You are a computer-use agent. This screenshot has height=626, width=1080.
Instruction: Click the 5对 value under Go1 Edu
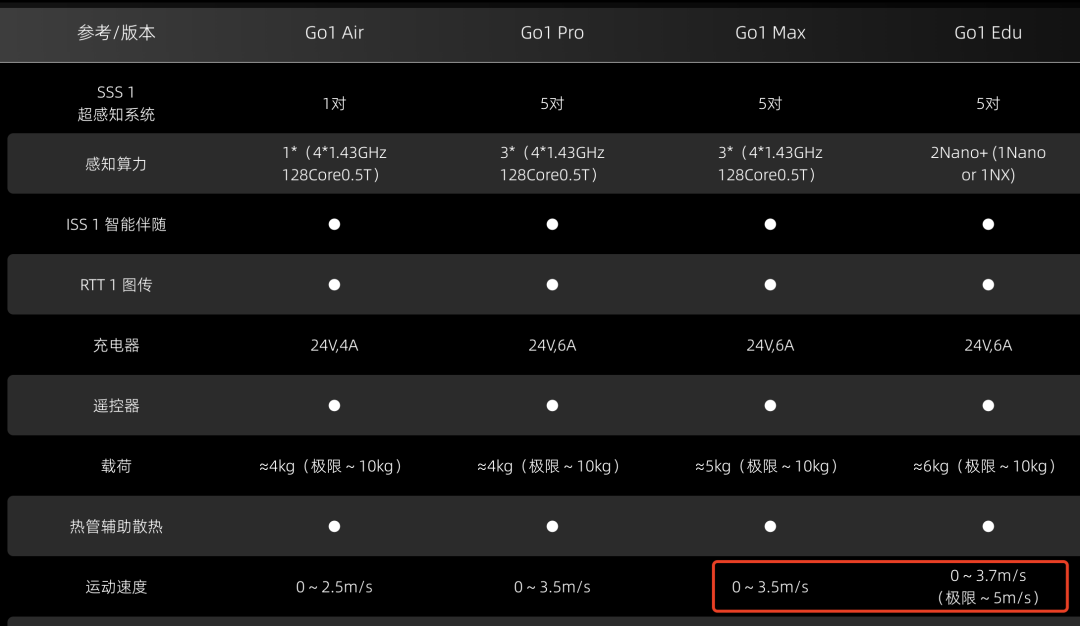[988, 103]
